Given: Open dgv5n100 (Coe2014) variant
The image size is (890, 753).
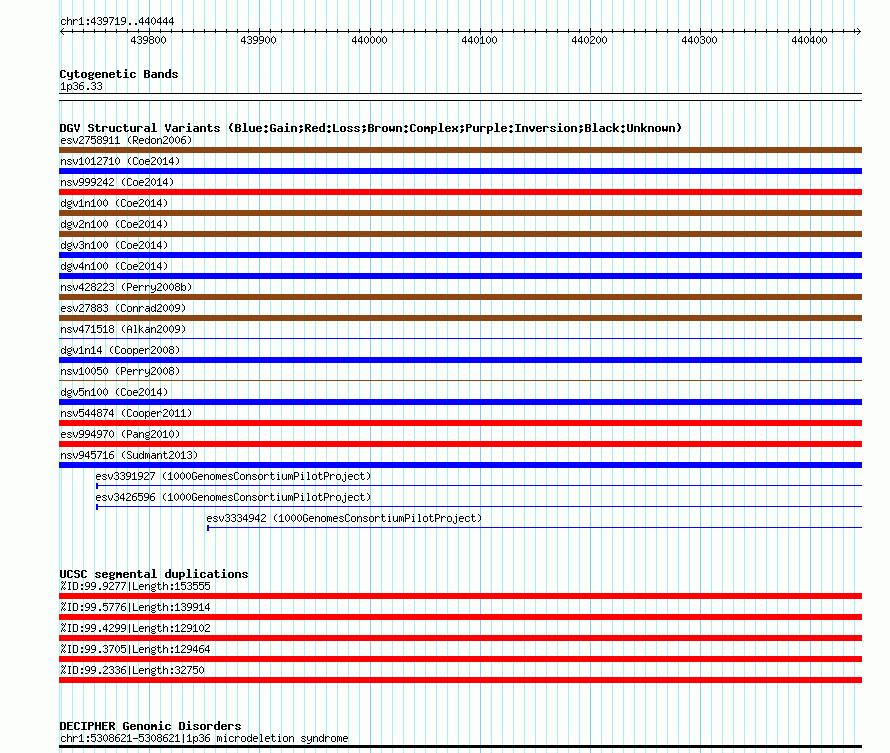Looking at the screenshot, I should 114,392.
